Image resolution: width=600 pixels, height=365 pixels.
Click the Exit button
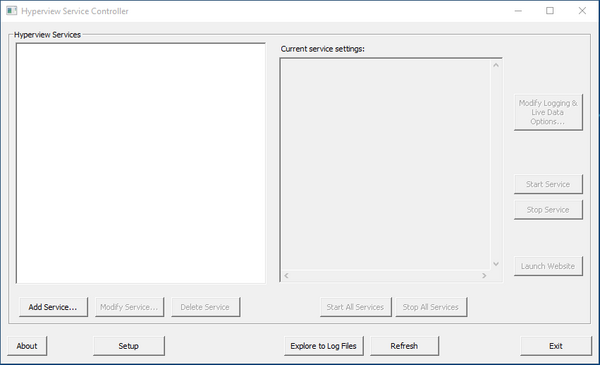pyautogui.click(x=556, y=346)
